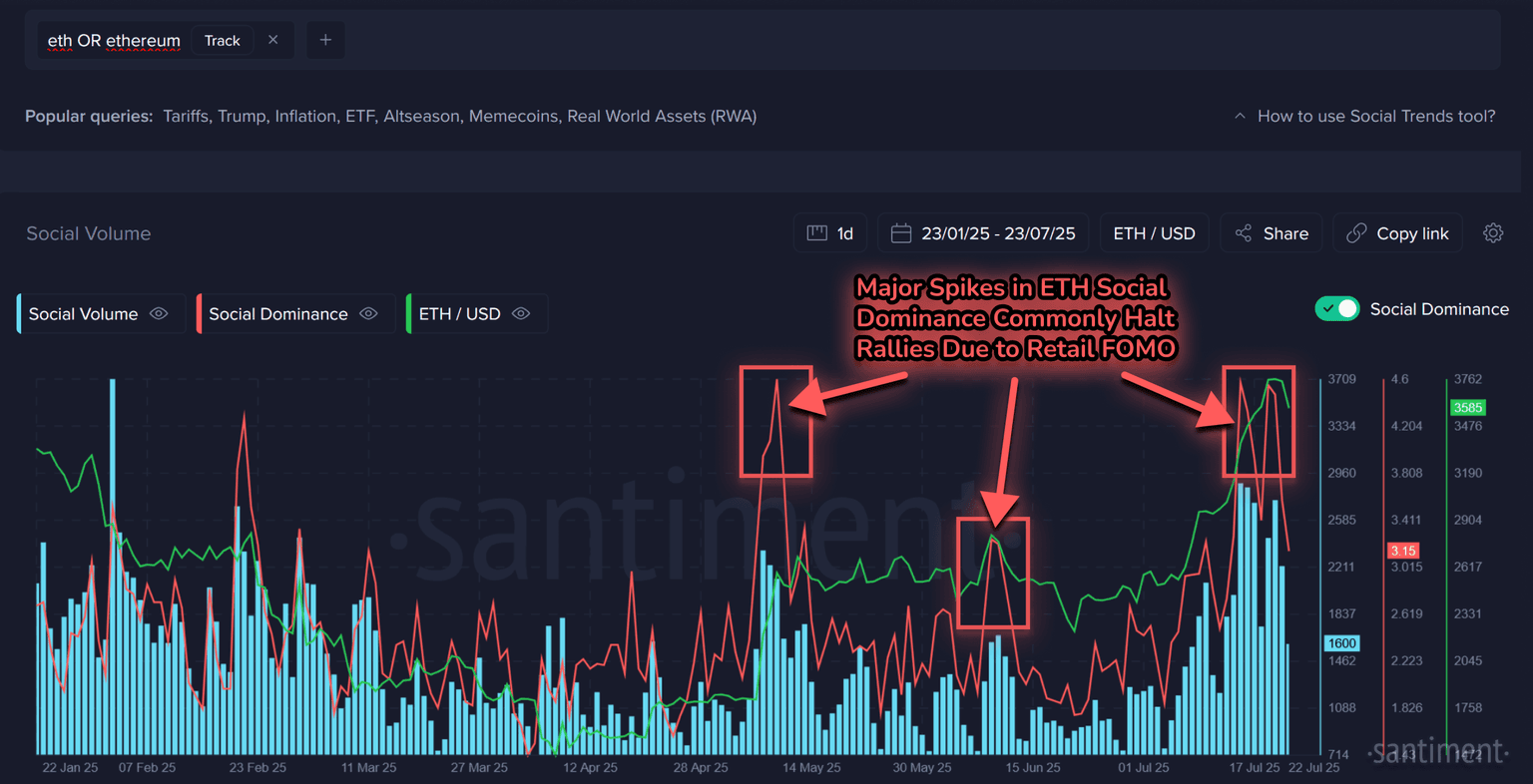
Task: Click the green 3585 price label
Action: [x=1467, y=407]
